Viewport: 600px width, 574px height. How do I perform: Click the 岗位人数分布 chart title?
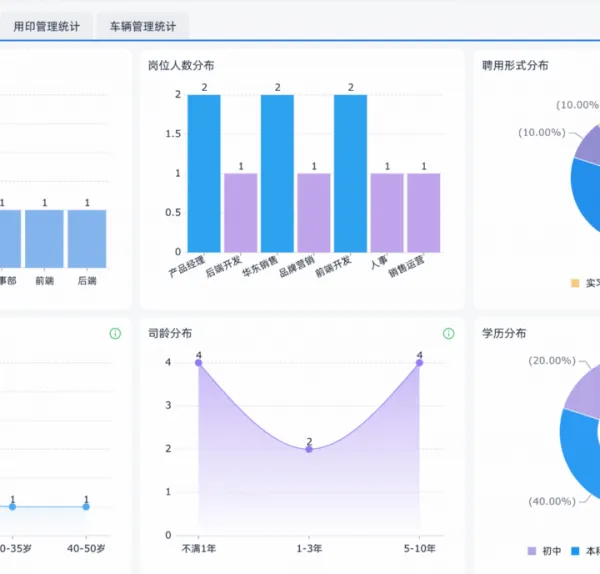(x=181, y=65)
